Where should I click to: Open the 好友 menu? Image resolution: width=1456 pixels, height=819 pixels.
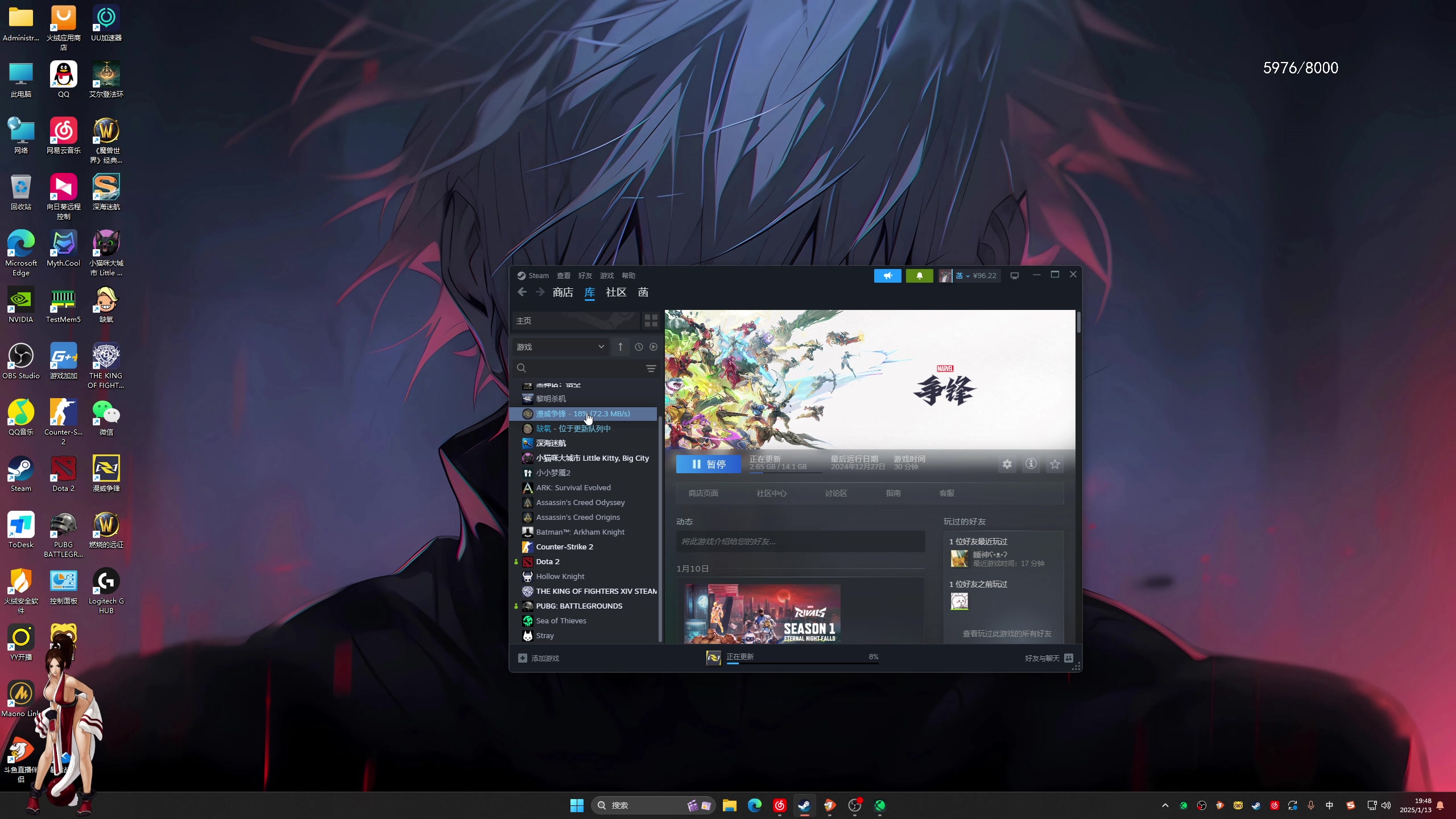pyautogui.click(x=585, y=276)
